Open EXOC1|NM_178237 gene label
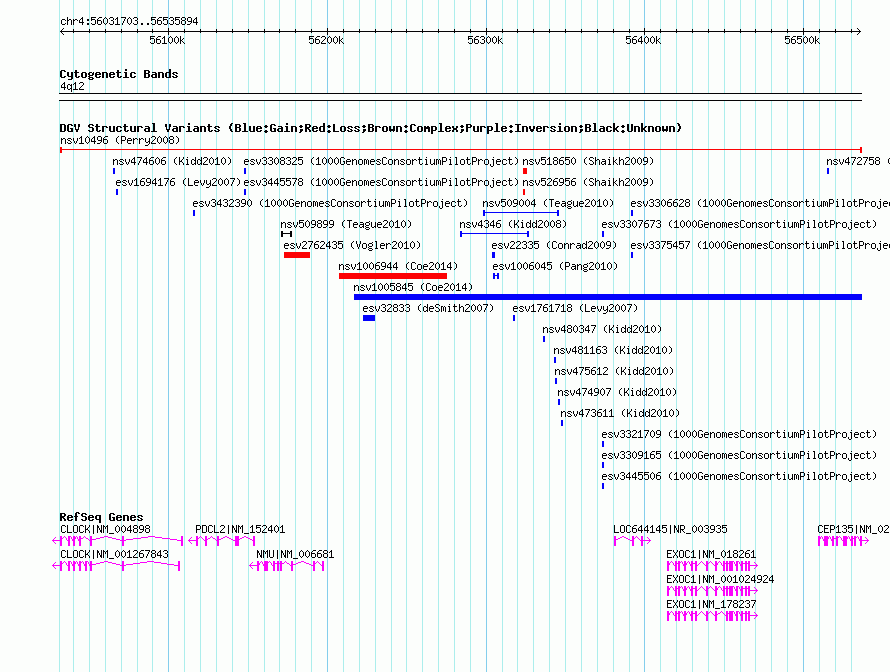 click(x=711, y=604)
